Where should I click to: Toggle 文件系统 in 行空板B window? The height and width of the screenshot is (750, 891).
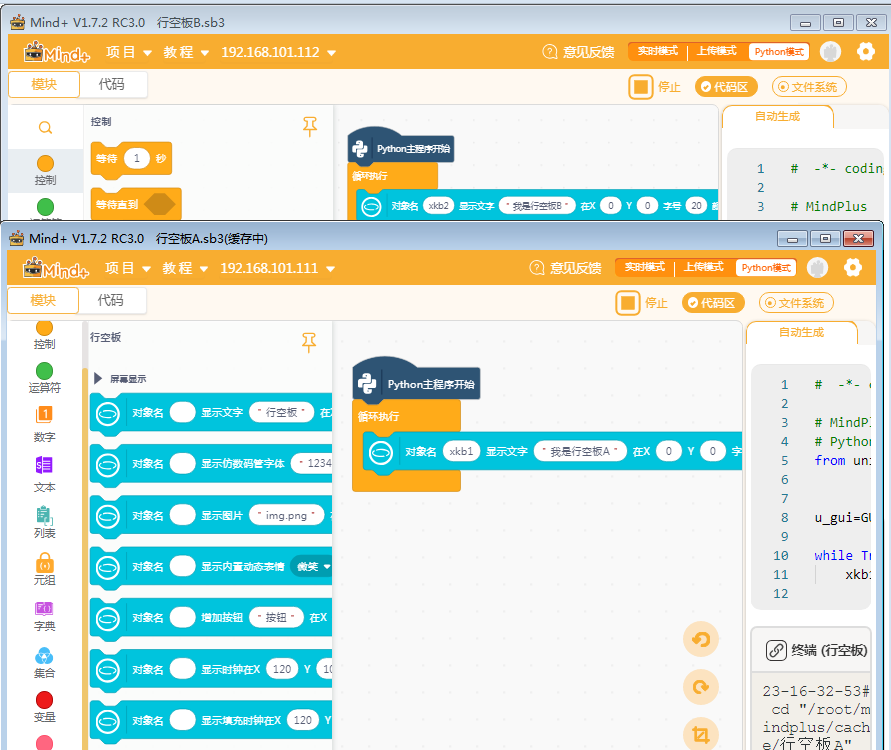coord(809,87)
